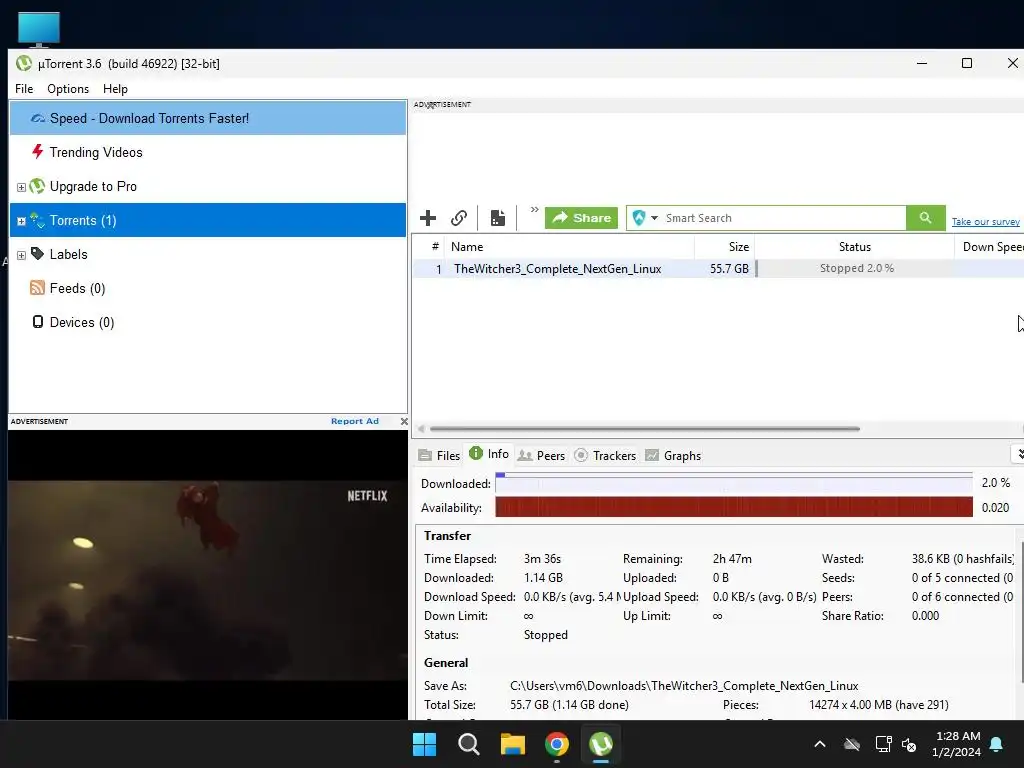Click into the Smart Search field

coord(782,217)
